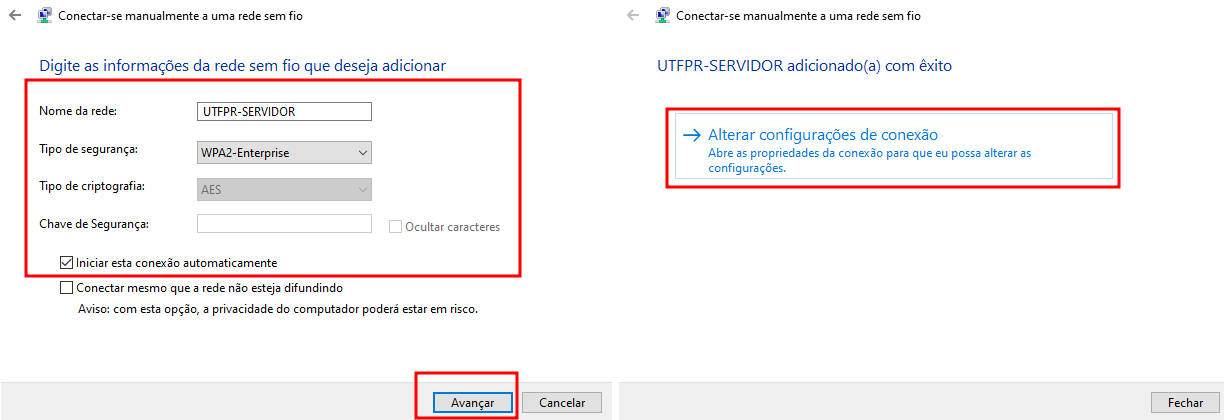Enable Conectar mesmo que a rede não esteja difundindo
1225x420 pixels.
(67, 288)
